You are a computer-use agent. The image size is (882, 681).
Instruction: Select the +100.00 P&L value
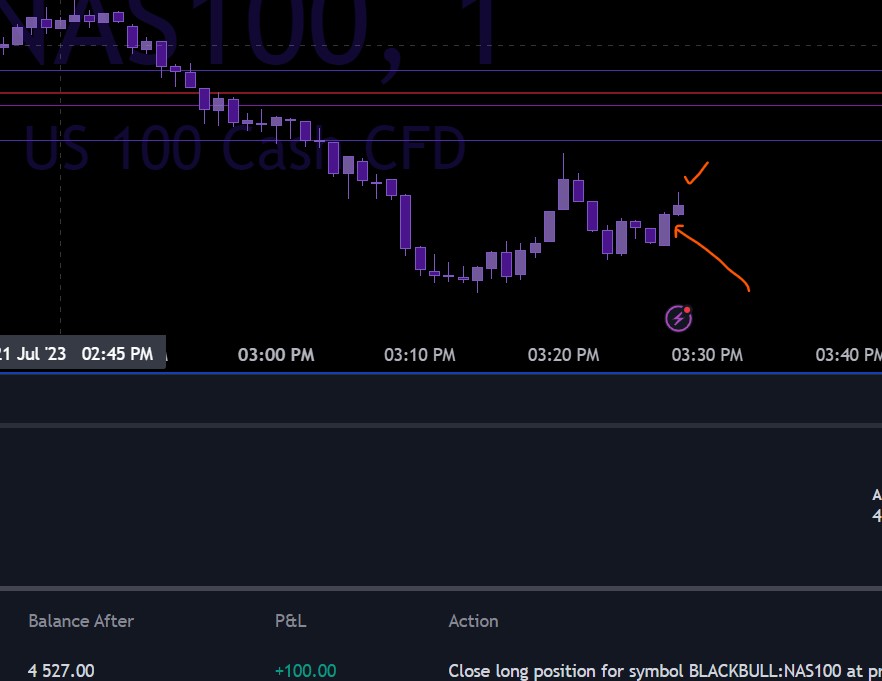tap(305, 670)
